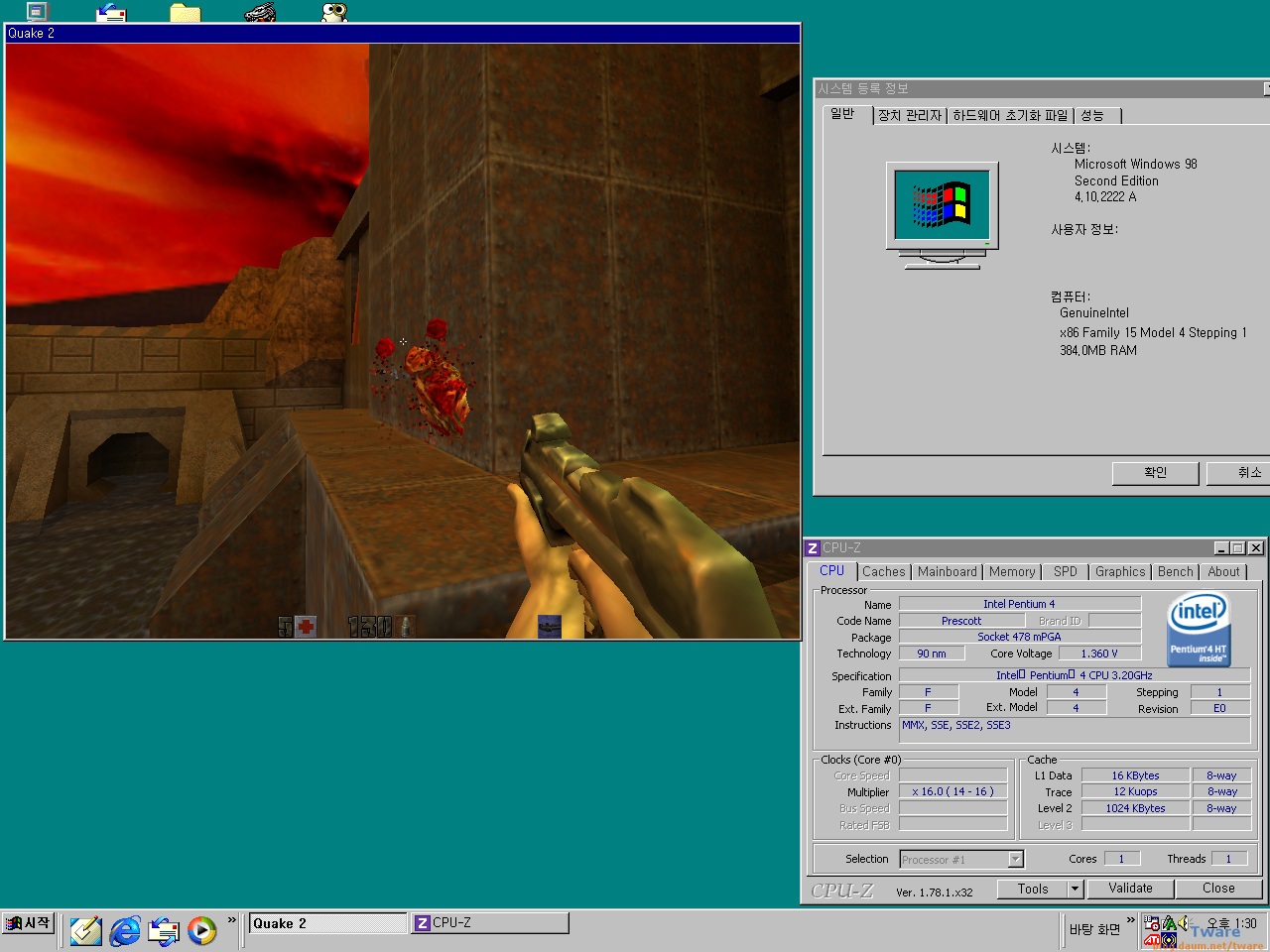Open the About tab in CPU-Z

tap(1223, 572)
